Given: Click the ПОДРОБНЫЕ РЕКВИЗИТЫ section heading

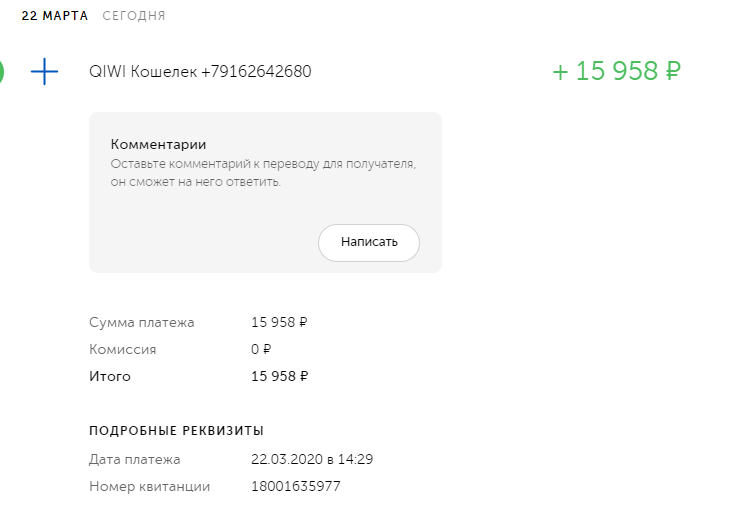Looking at the screenshot, I should click(176, 431).
